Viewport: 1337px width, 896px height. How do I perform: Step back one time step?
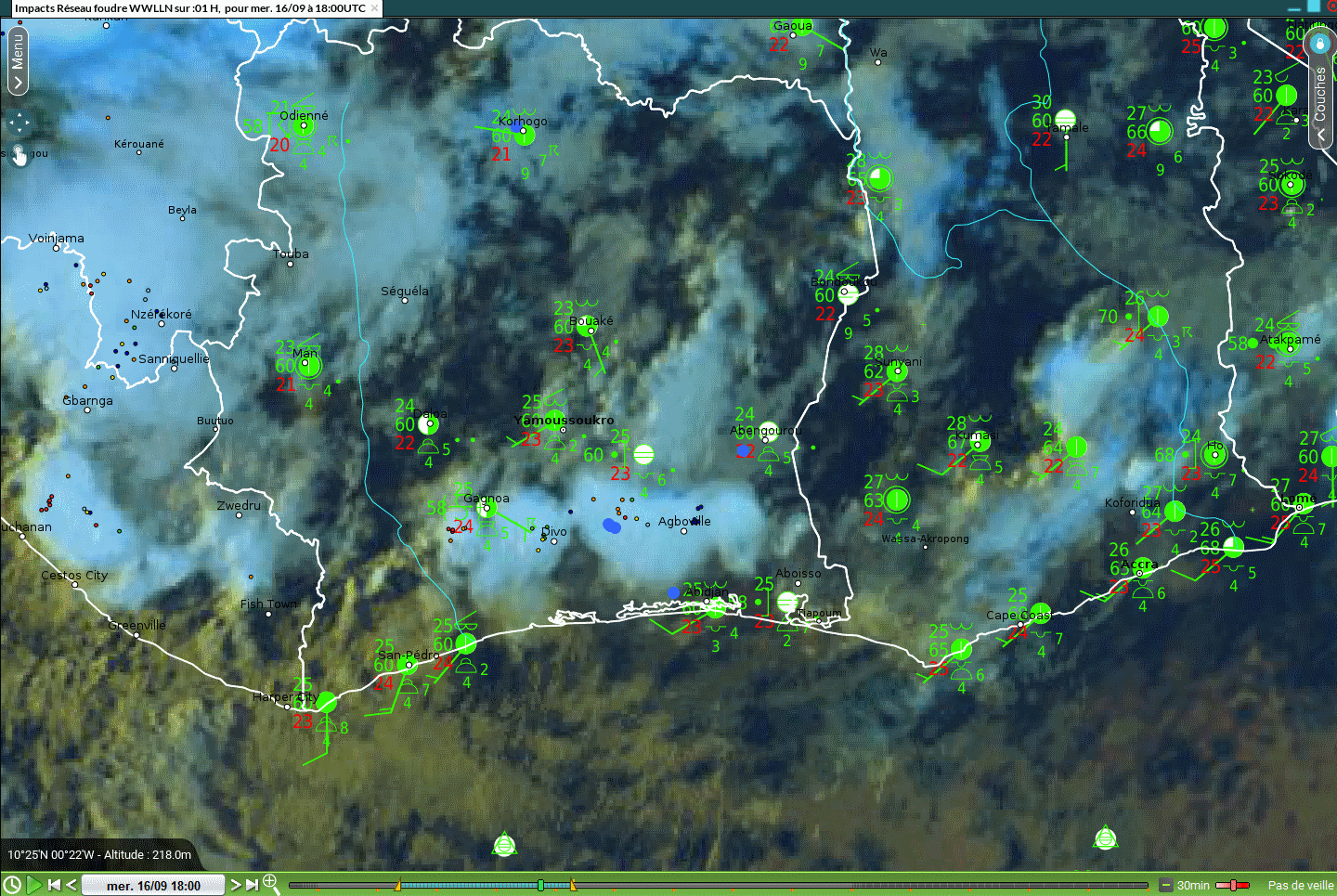pos(71,885)
